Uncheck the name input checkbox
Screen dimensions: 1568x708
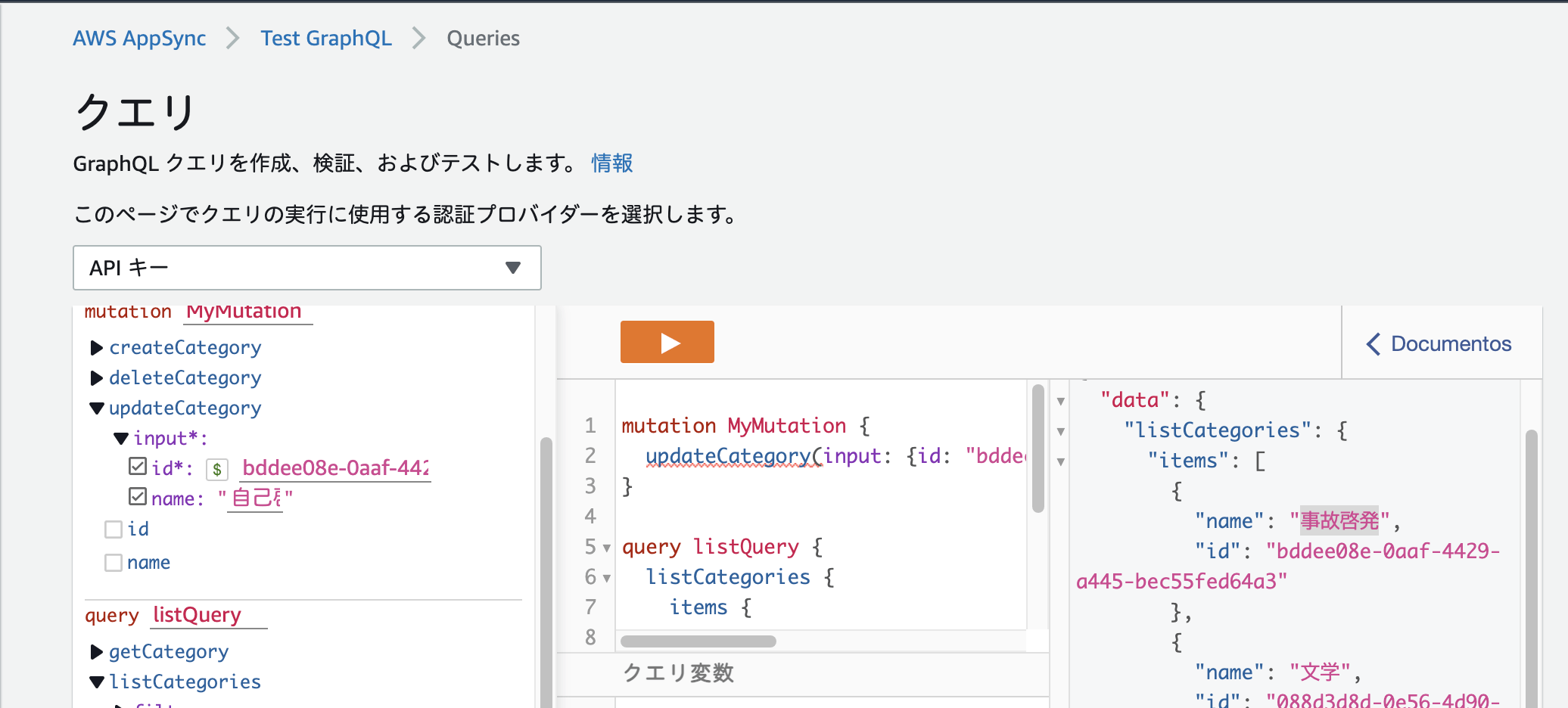coord(138,497)
